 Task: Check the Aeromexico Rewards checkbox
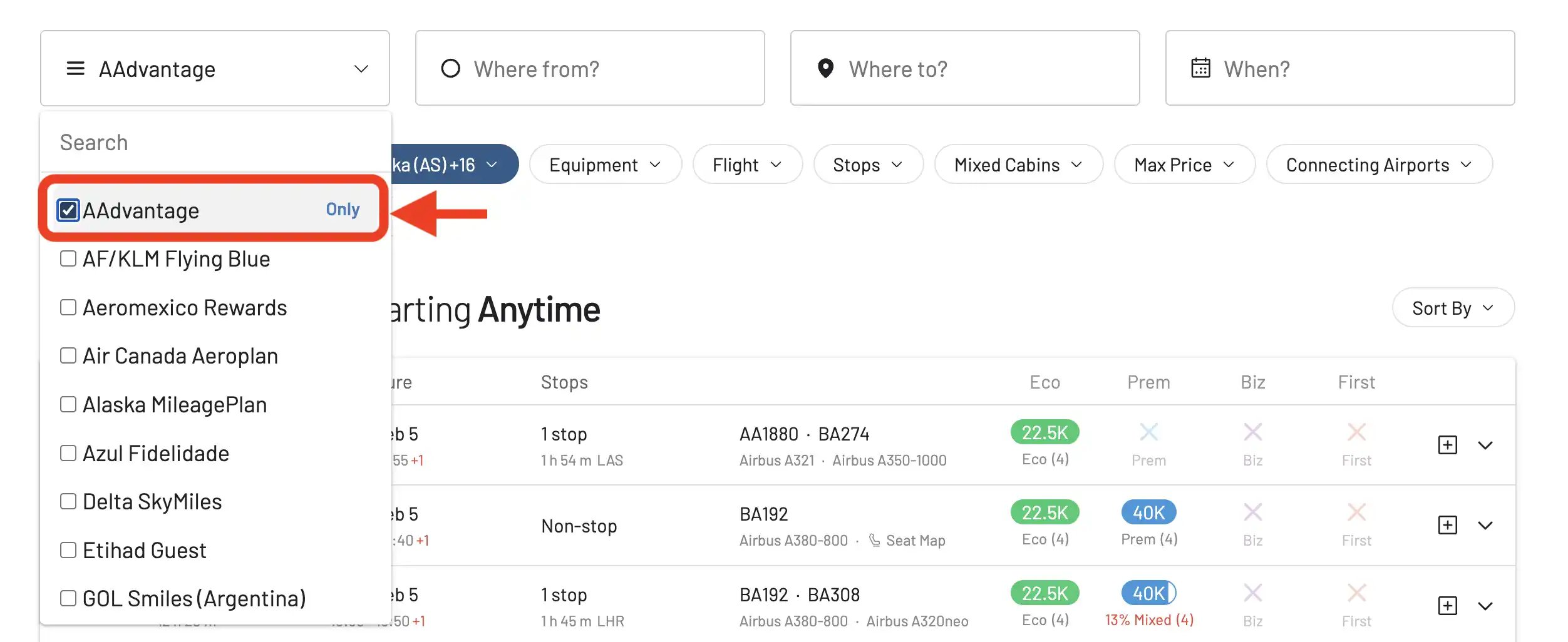click(68, 307)
